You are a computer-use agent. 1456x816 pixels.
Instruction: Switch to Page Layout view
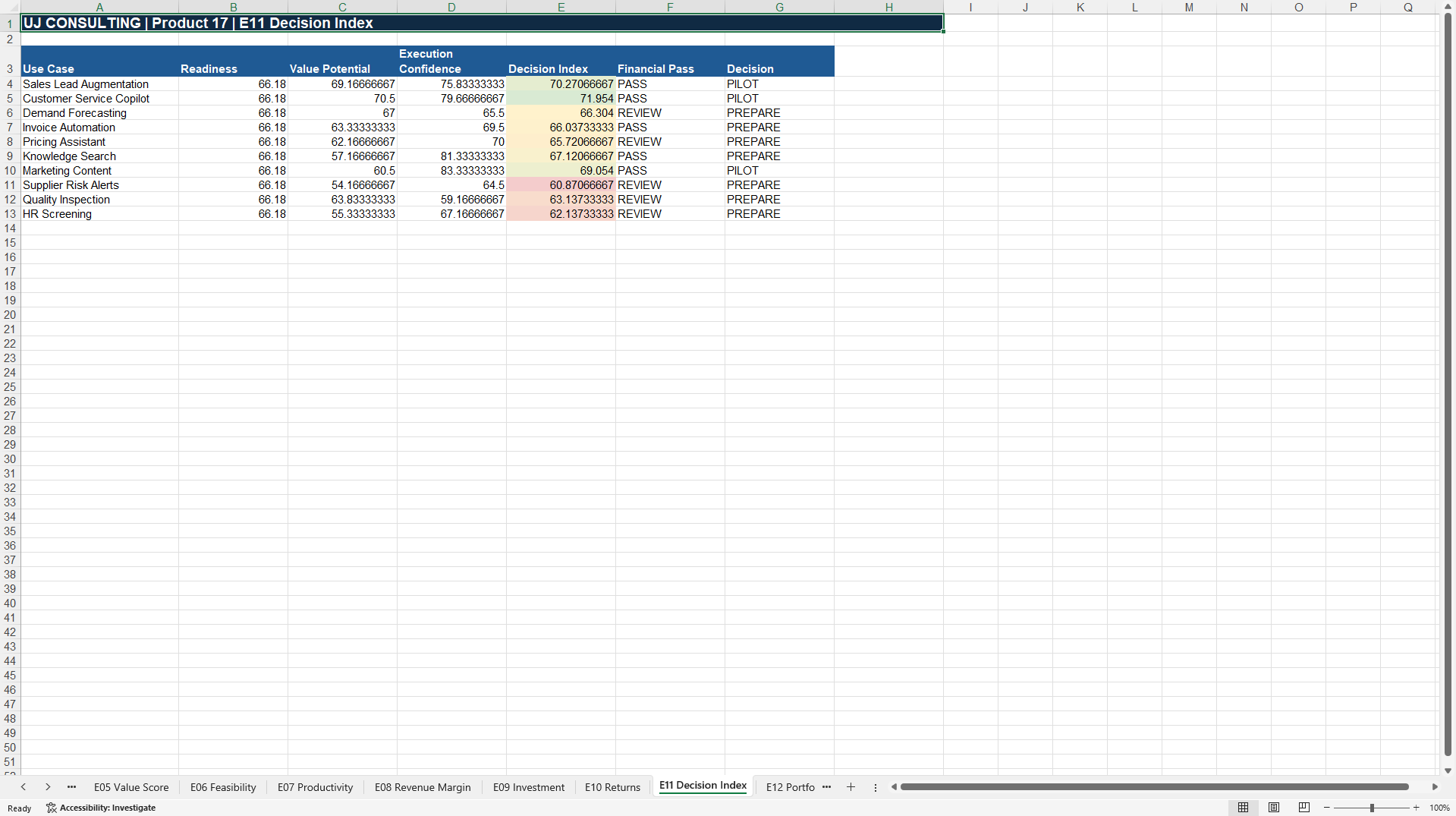(1274, 808)
